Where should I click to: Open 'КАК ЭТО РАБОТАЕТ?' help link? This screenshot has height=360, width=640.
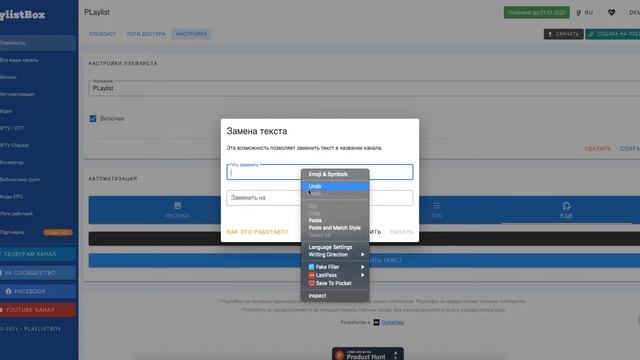coord(257,232)
